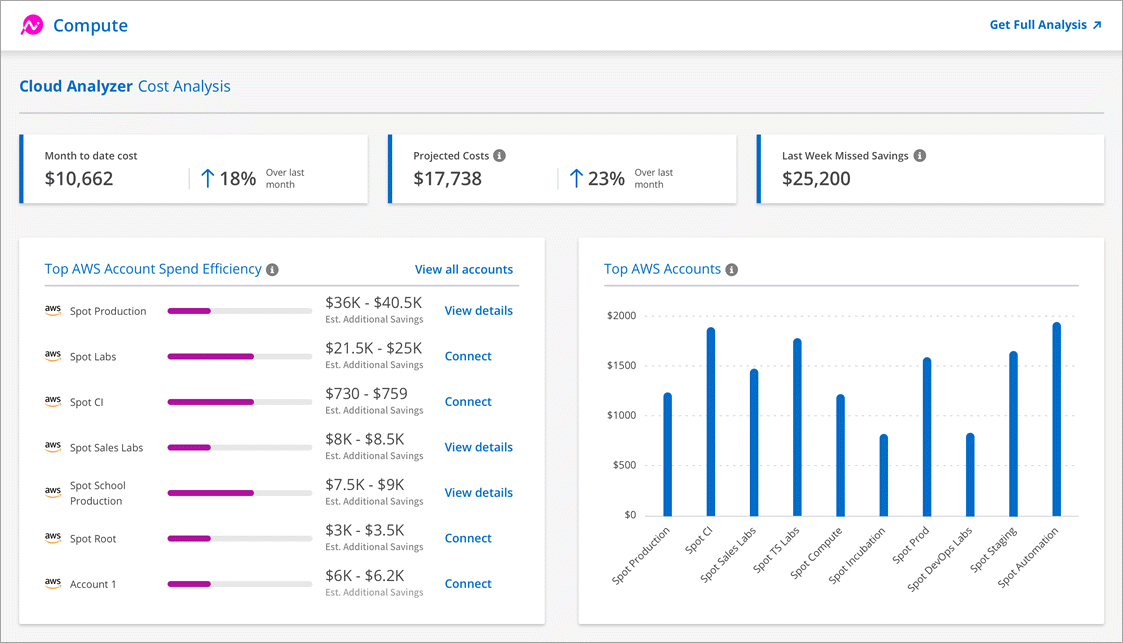Click the Spot DevOps Labs chart bar
Viewport: 1123px width, 643px height.
[970, 475]
